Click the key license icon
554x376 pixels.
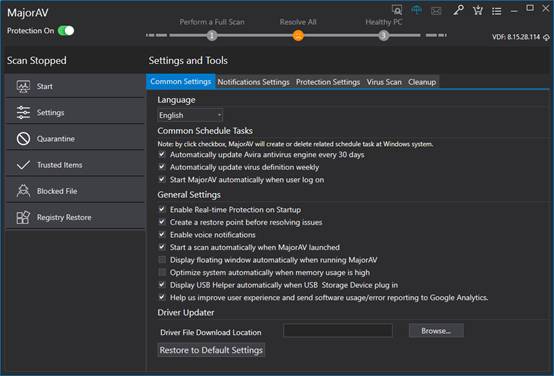[x=458, y=10]
